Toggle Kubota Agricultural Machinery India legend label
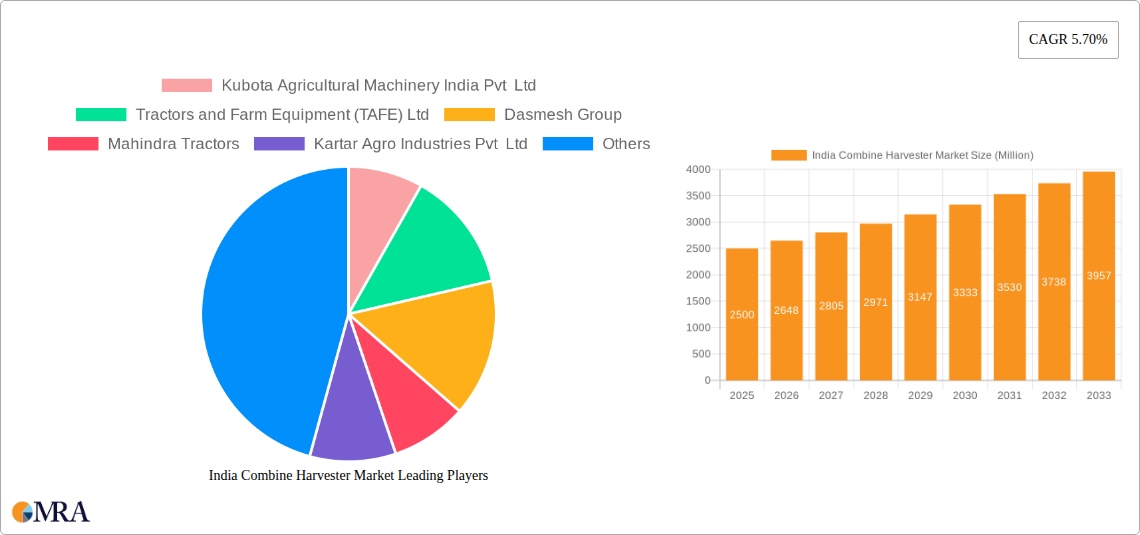 (x=379, y=85)
